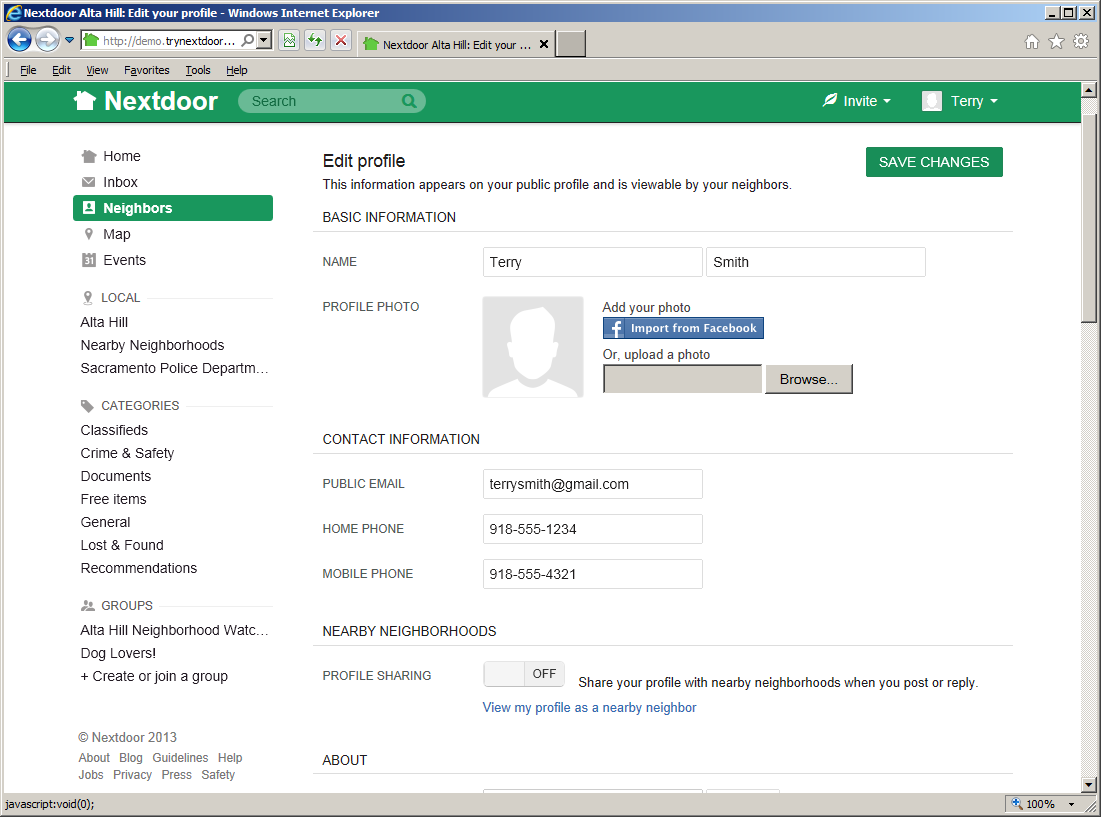Click the Groups people icon in sidebar
Image resolution: width=1101 pixels, height=817 pixels.
click(x=86, y=605)
